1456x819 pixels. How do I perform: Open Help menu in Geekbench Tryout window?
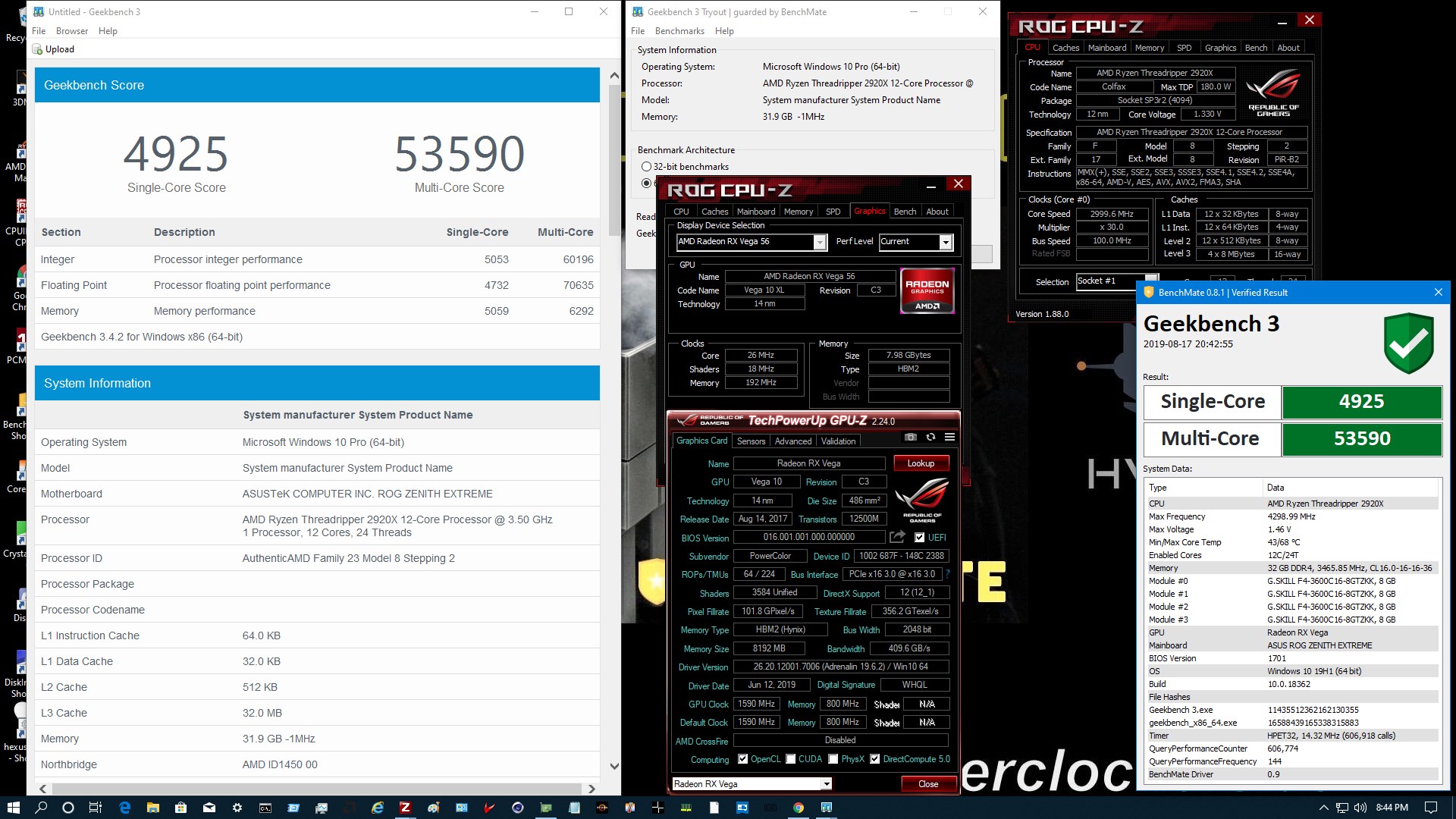(x=724, y=31)
